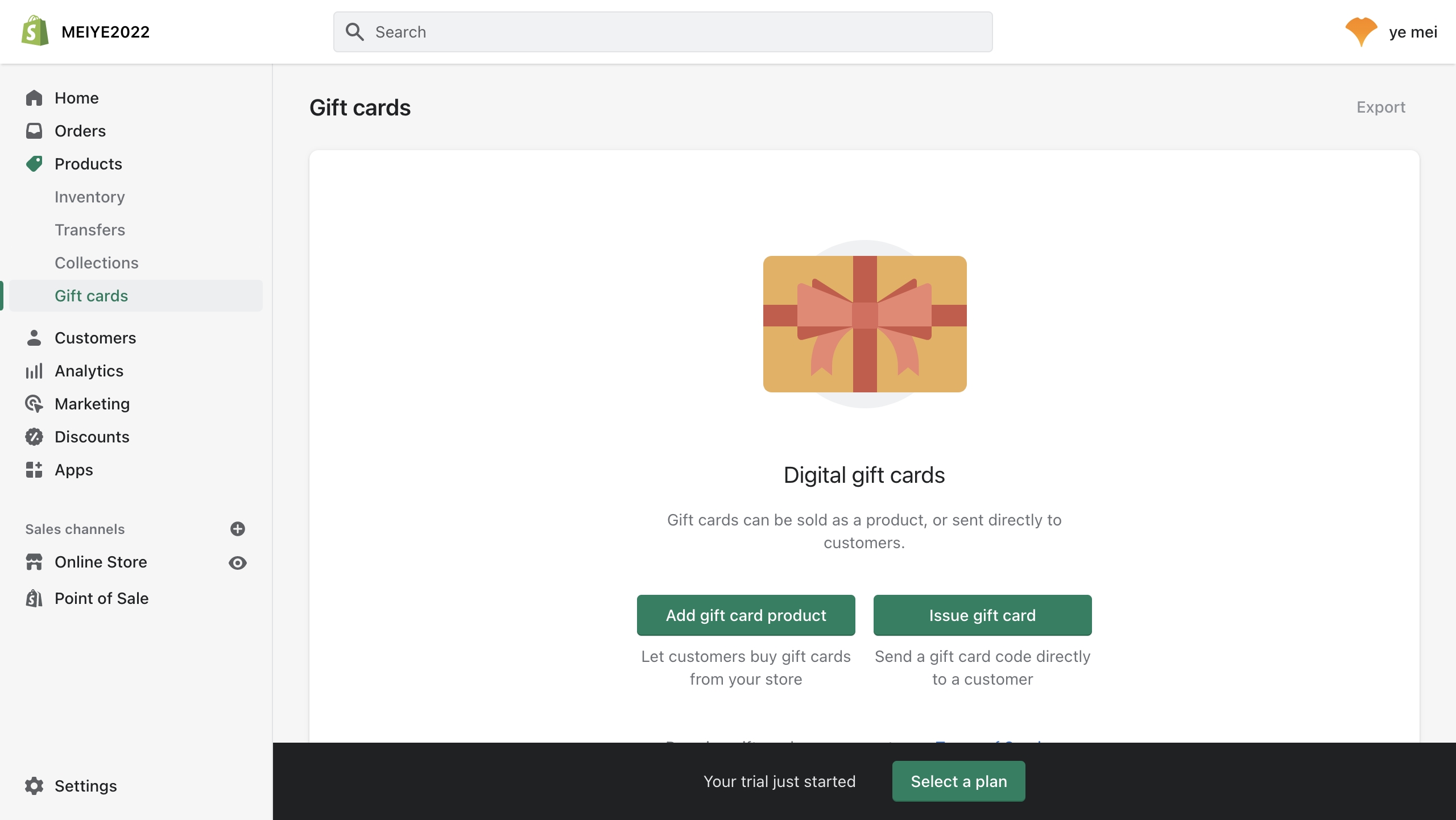Click the Select a plan button

[x=959, y=781]
